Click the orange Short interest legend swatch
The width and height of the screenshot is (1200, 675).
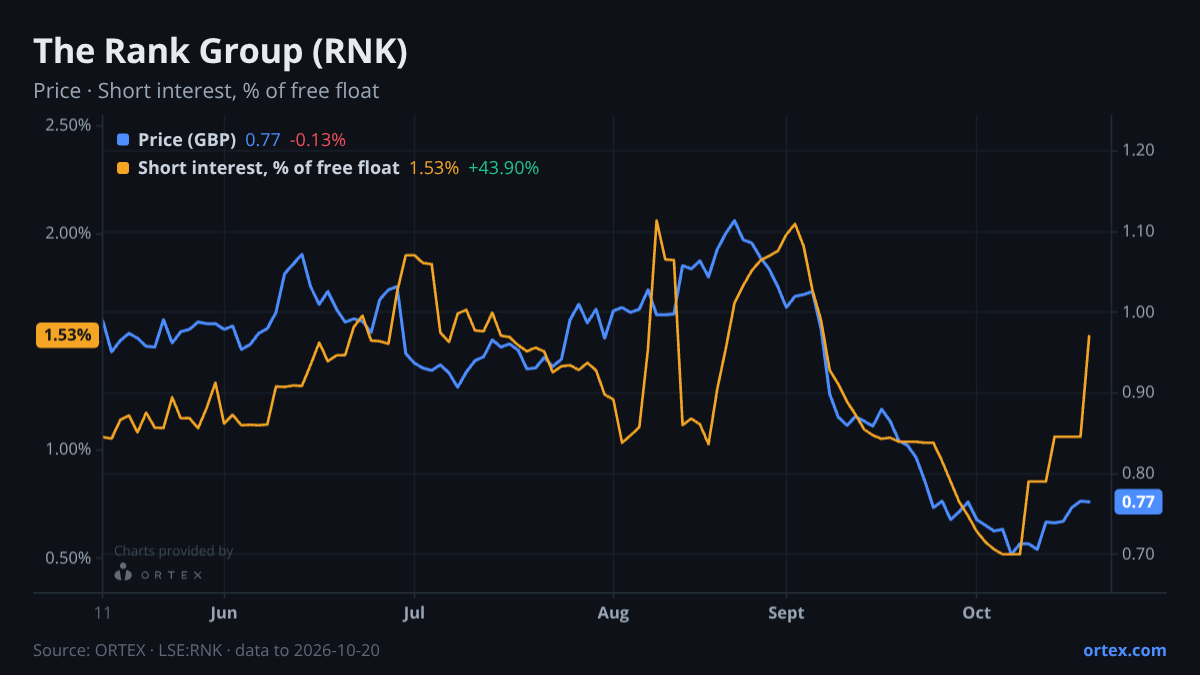coord(123,168)
